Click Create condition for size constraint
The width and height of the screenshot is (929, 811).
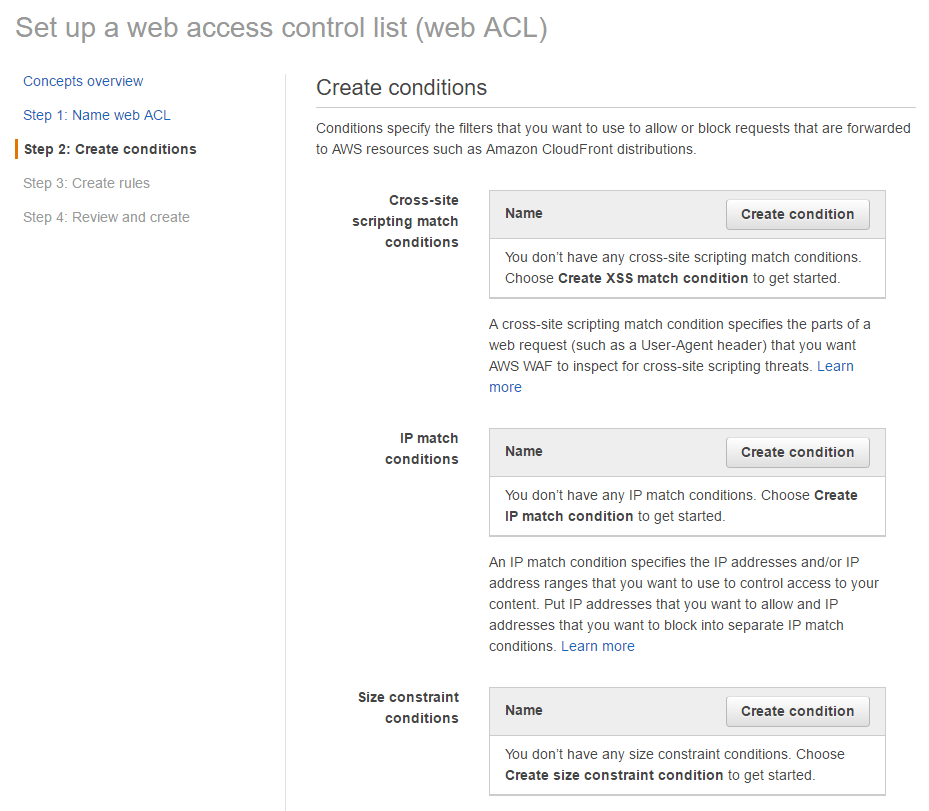(797, 711)
